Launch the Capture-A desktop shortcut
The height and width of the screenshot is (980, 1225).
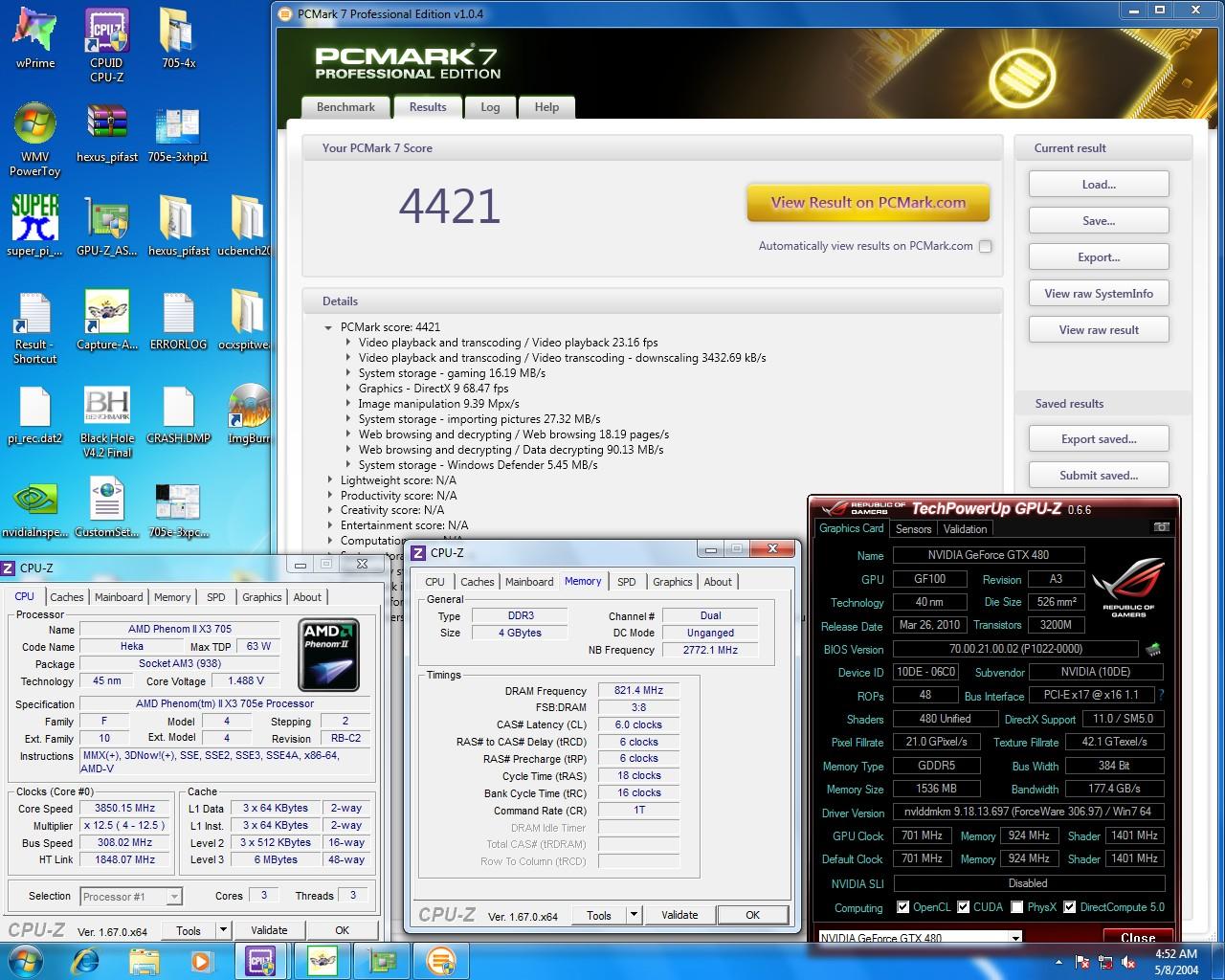pos(106,321)
